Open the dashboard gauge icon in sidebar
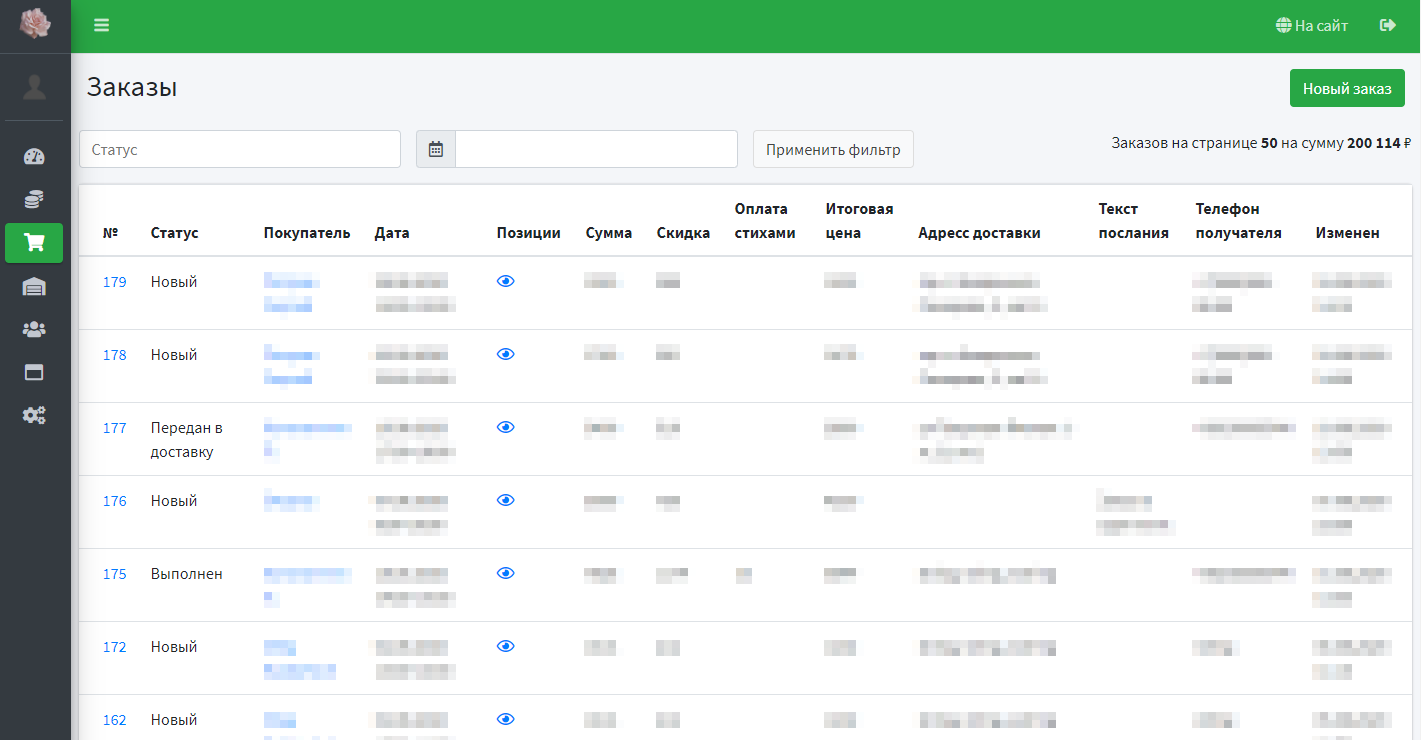 (34, 156)
